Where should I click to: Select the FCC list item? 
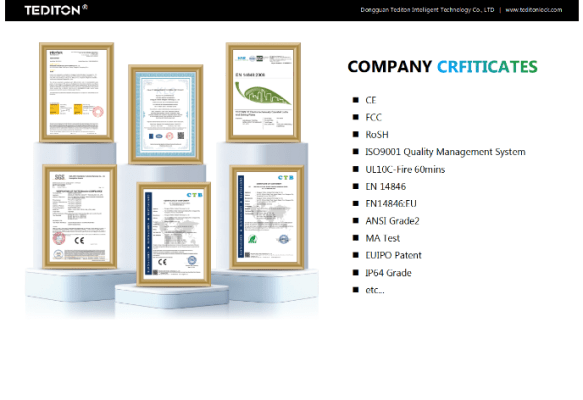373,117
